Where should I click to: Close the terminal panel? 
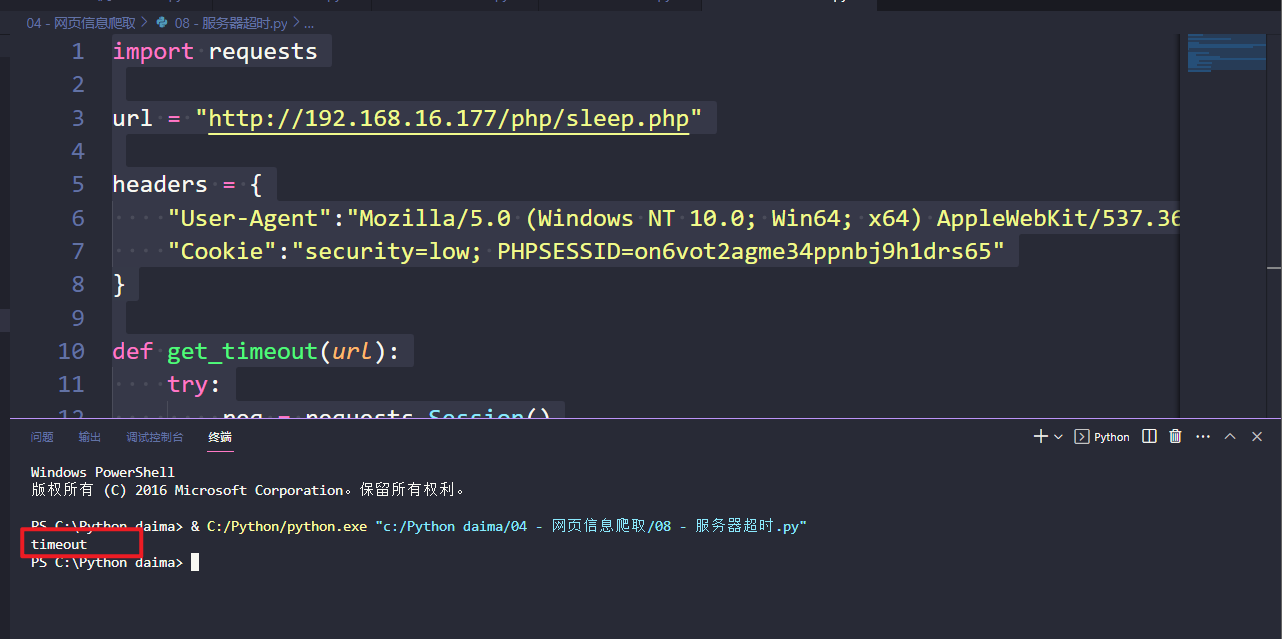(1257, 436)
